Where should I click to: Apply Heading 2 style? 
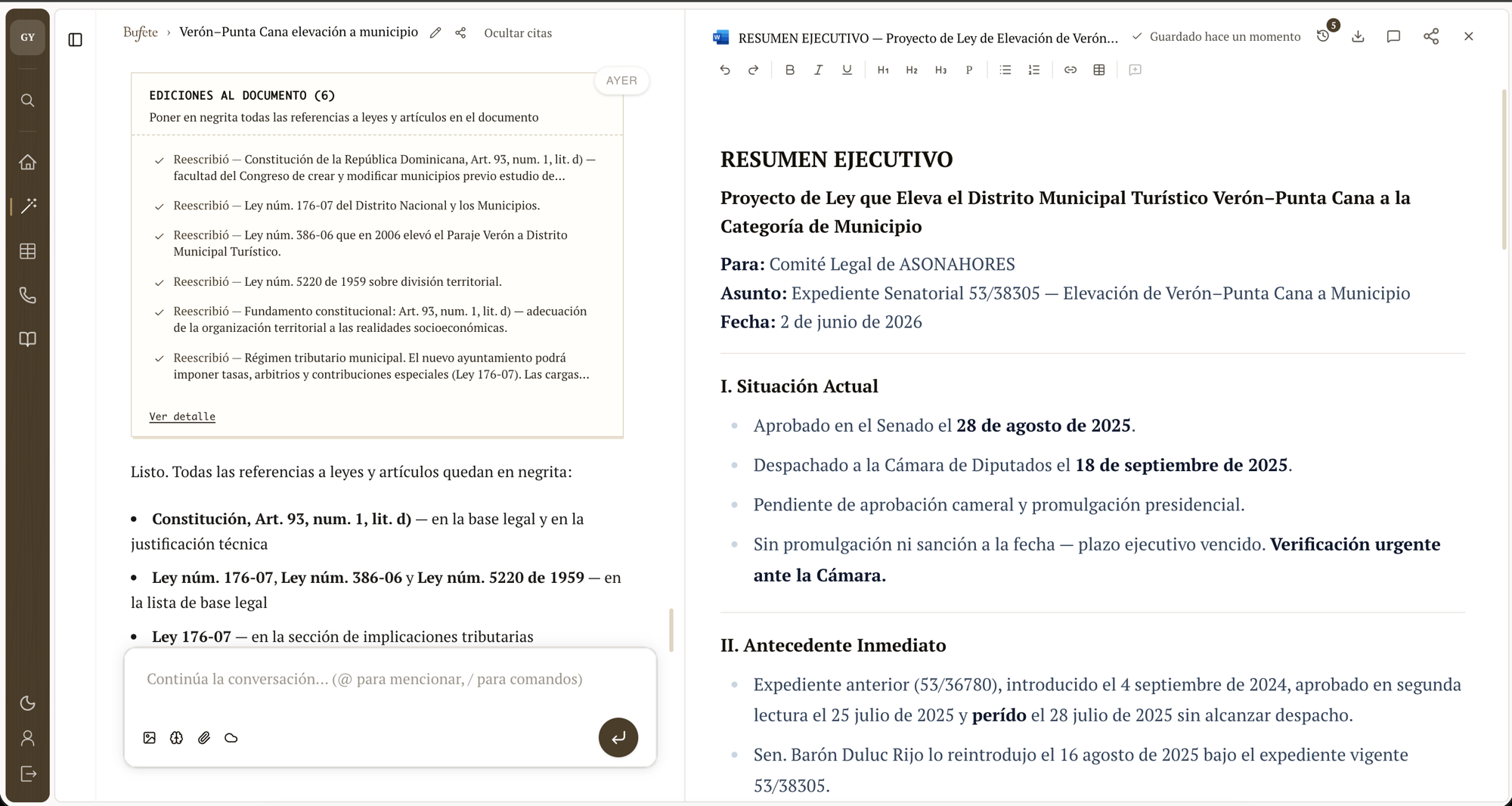pos(912,70)
